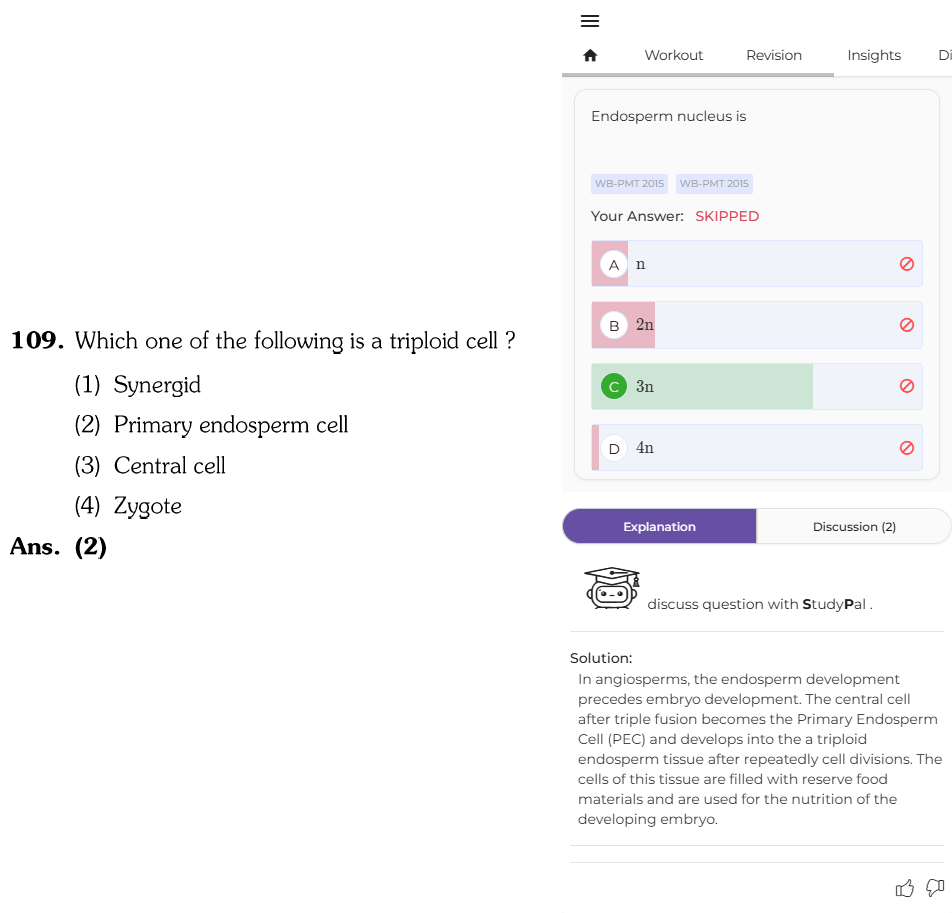Click strike-out icon on option A

click(906, 264)
